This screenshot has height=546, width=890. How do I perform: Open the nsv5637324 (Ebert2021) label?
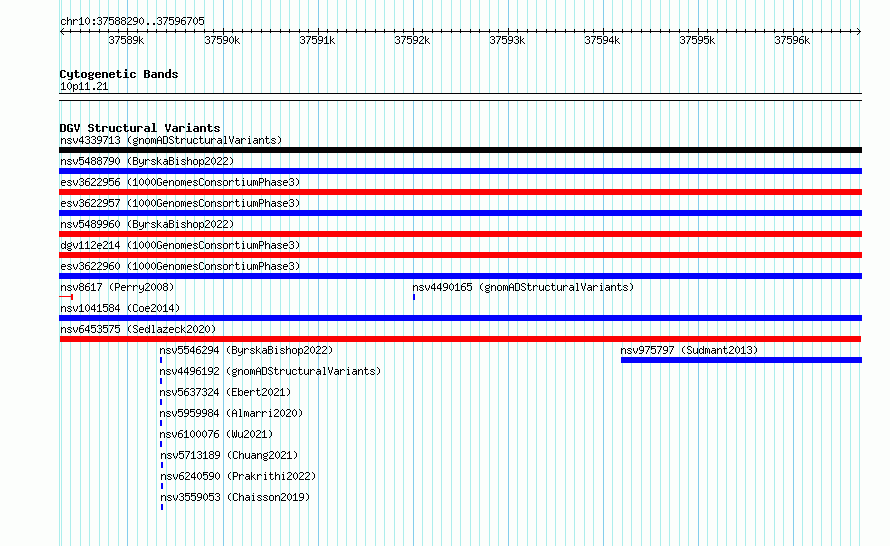pyautogui.click(x=225, y=392)
